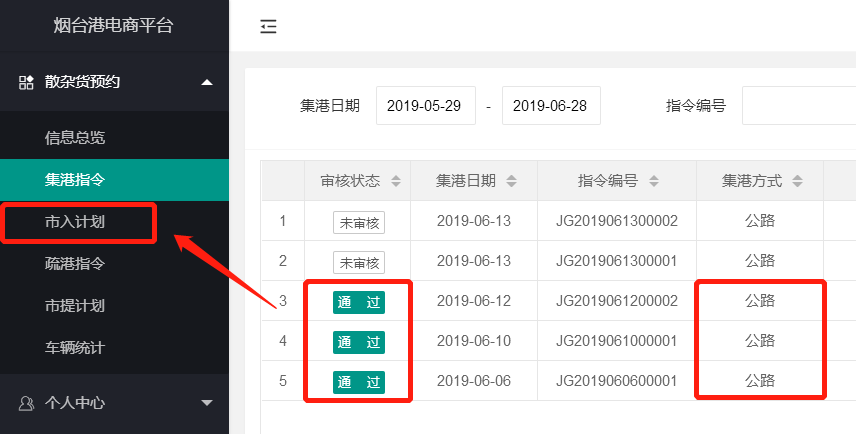Click 公路 cell of JG2019061300001

(x=760, y=260)
